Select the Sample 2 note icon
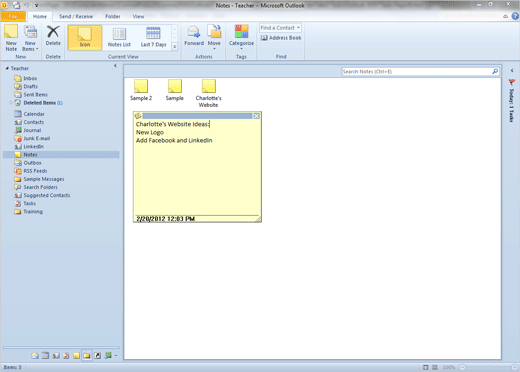 click(x=141, y=90)
